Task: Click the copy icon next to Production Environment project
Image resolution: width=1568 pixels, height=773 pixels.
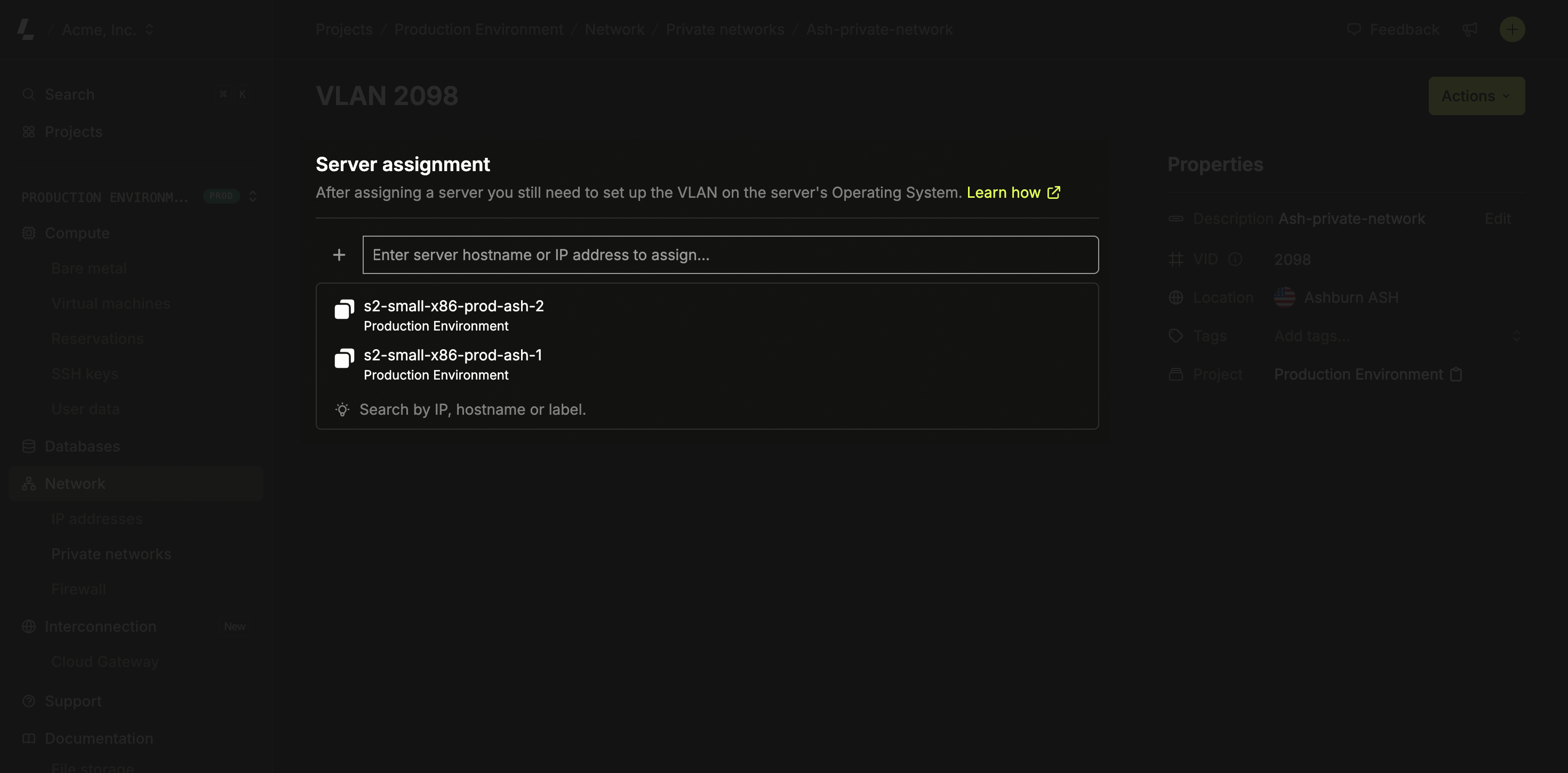Action: [1456, 374]
